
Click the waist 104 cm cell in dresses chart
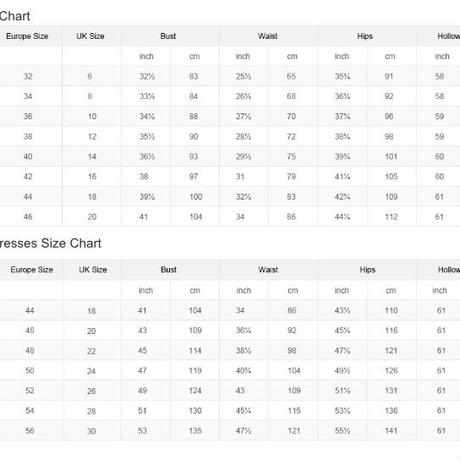294,370
